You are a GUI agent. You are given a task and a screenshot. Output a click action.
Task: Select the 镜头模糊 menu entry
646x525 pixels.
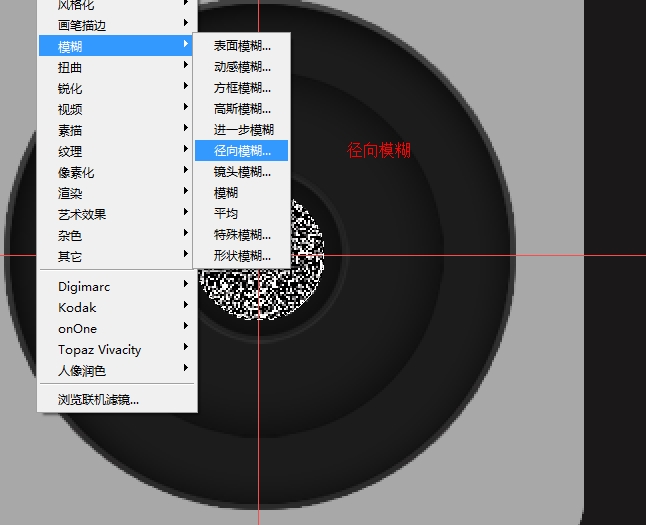[x=242, y=172]
